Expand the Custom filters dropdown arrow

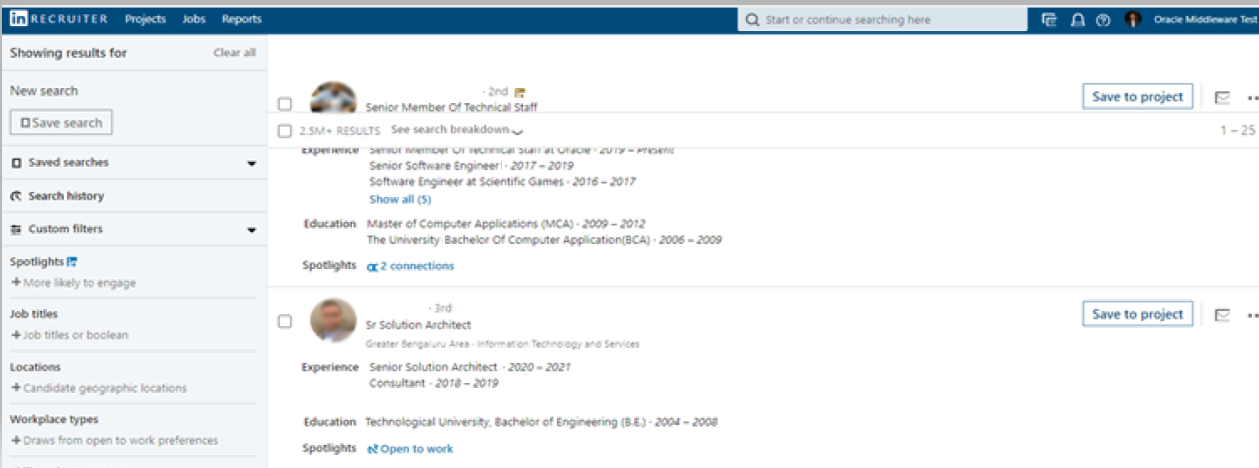pos(251,230)
